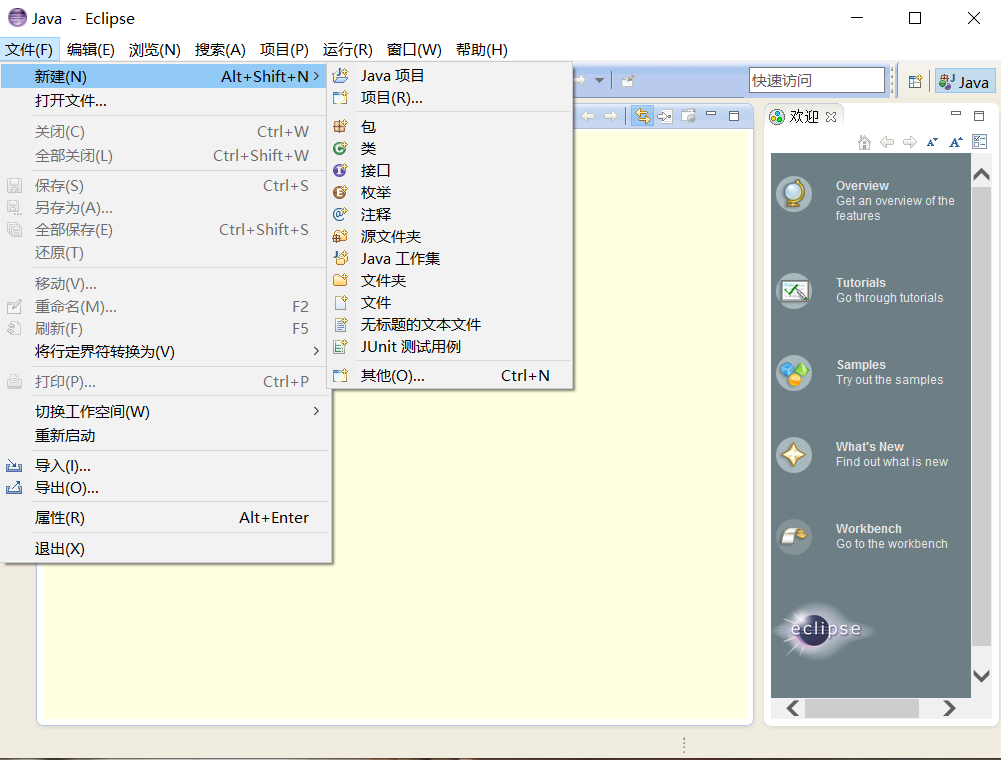Choose 重新启动 to restart Eclipse
Image resolution: width=1001 pixels, height=760 pixels.
166,436
